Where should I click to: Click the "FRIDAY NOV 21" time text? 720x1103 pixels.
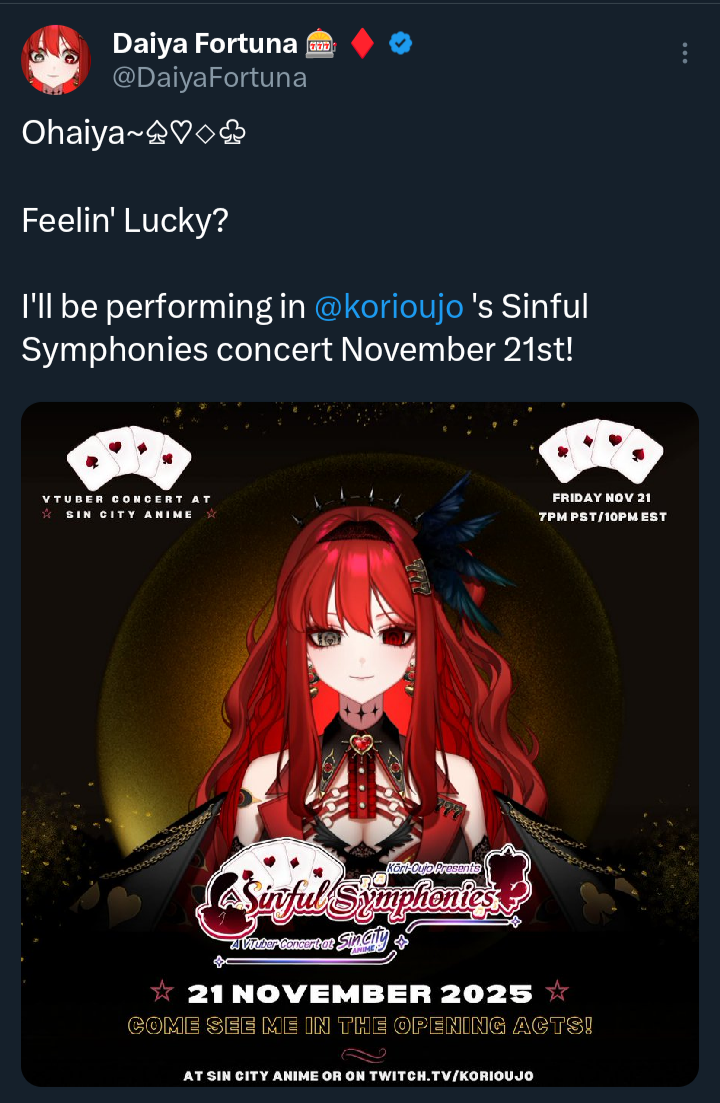coord(602,498)
